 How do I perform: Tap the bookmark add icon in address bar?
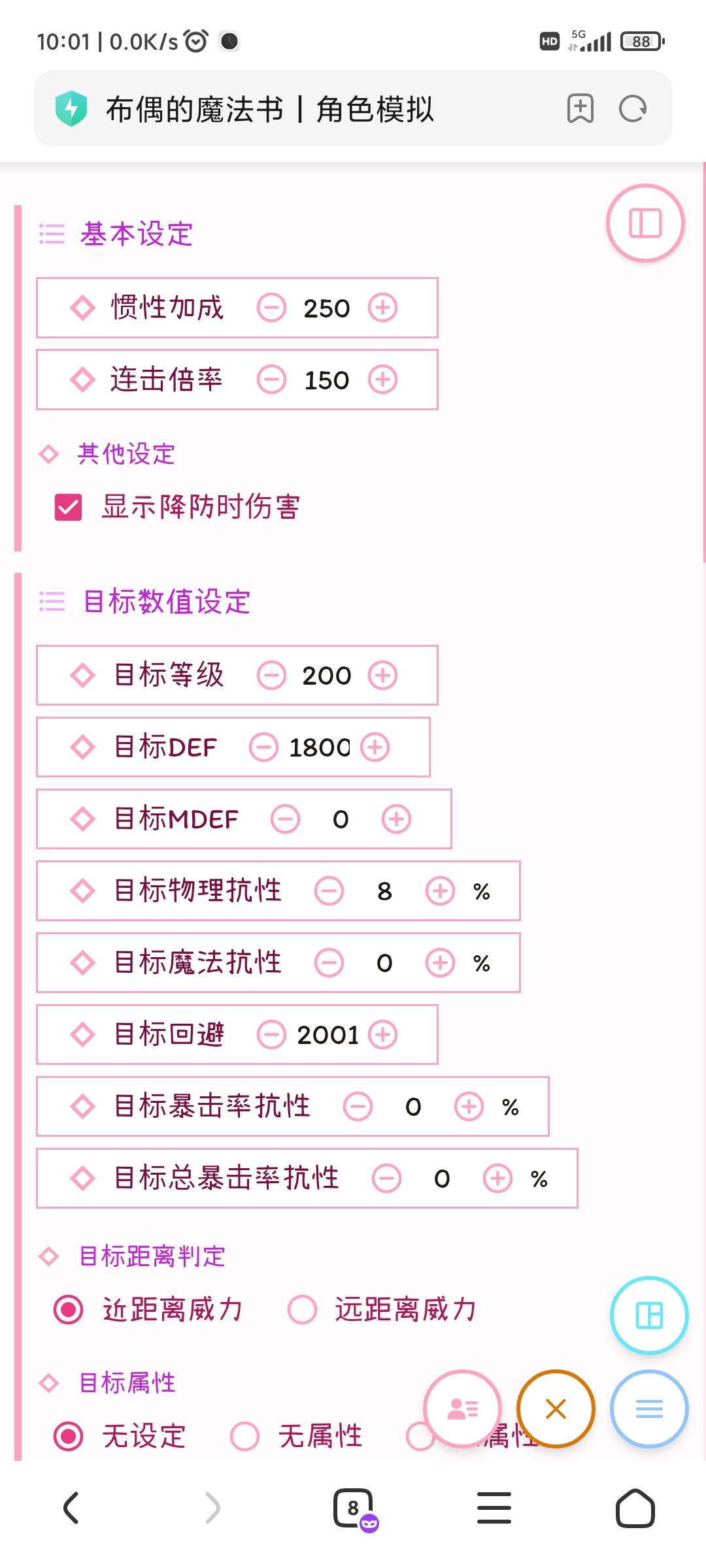pos(580,108)
